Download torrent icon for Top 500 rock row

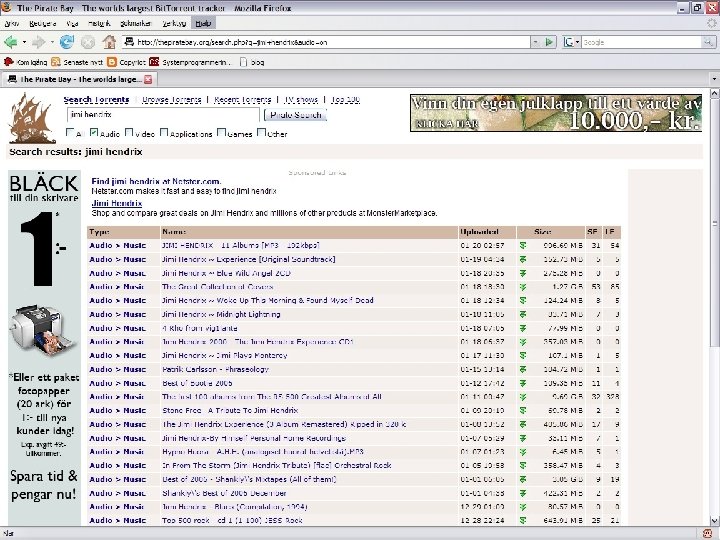(x=523, y=520)
